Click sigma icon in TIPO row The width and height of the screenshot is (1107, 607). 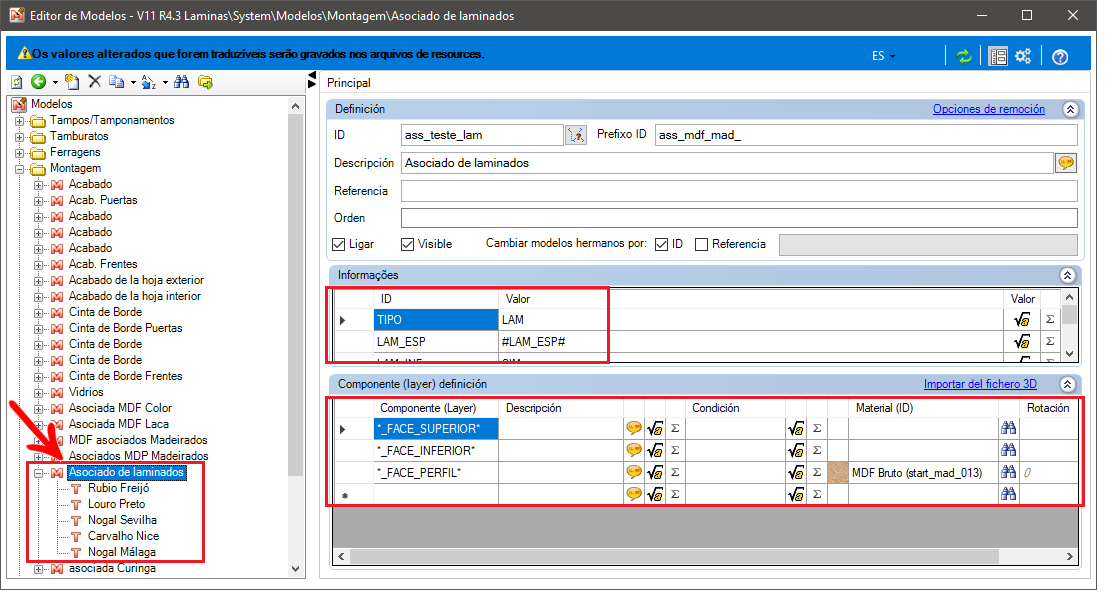tap(1050, 320)
